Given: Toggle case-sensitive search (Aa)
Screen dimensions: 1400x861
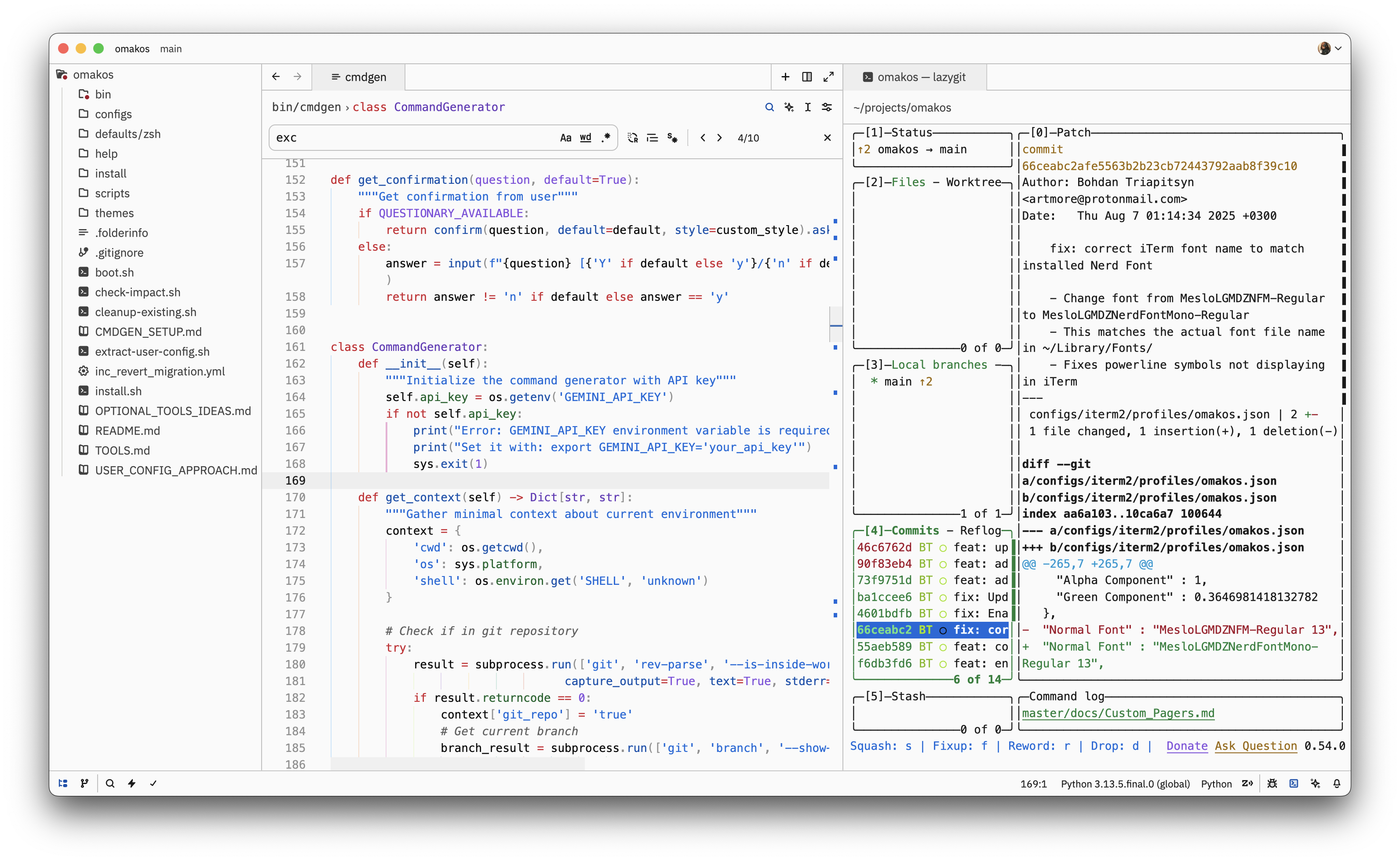Looking at the screenshot, I should coord(565,138).
